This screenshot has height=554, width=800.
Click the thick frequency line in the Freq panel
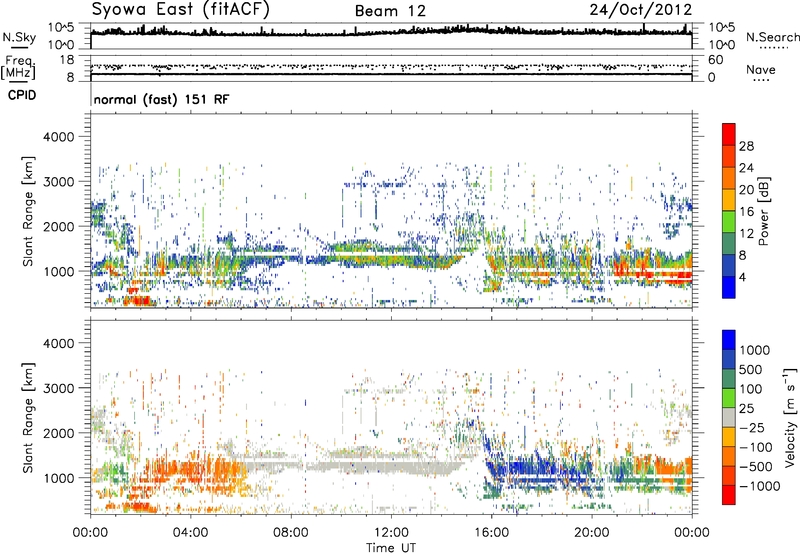point(391,74)
